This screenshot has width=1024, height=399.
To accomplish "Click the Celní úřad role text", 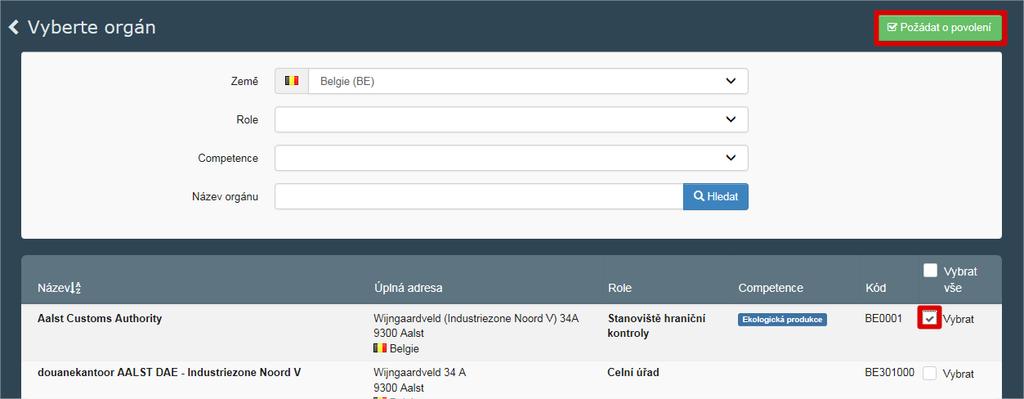I will click(x=633, y=372).
